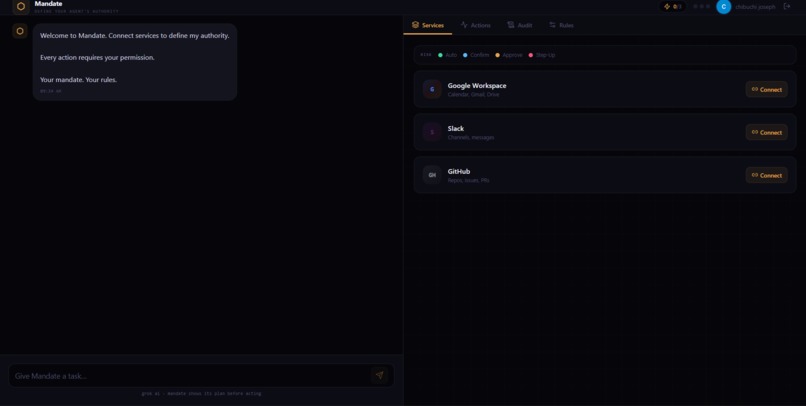Click the welcome message timestamp
Image resolution: width=806 pixels, height=406 pixels.
coord(50,91)
